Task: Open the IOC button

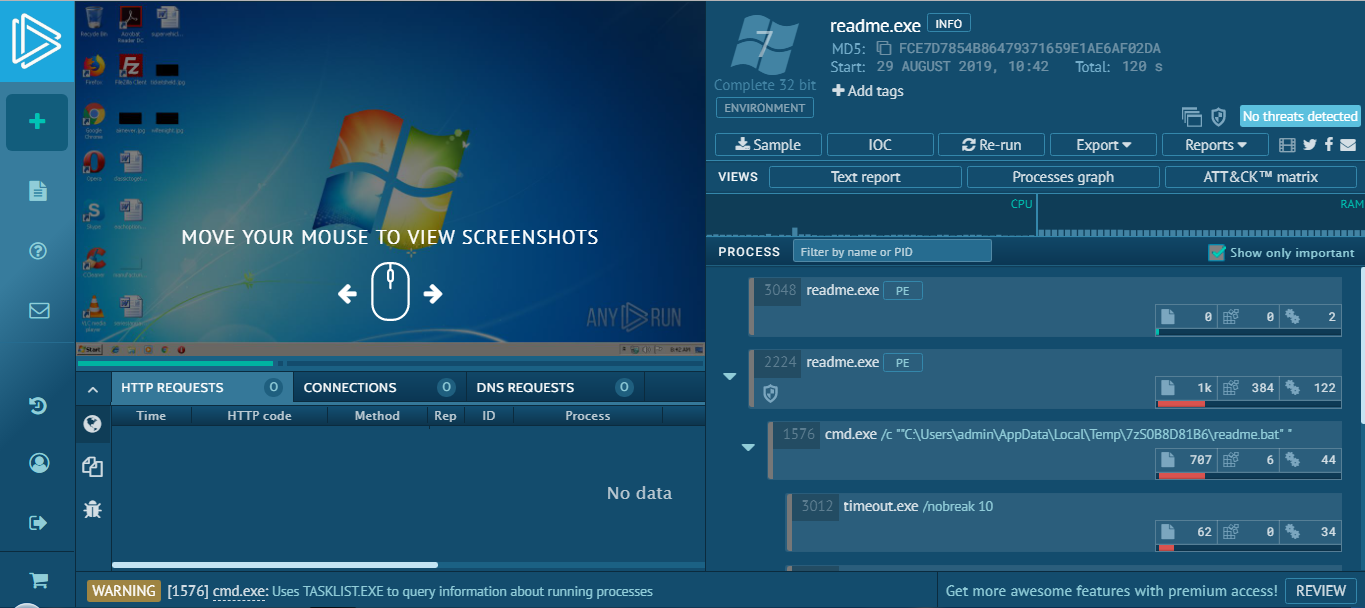Action: (x=880, y=145)
